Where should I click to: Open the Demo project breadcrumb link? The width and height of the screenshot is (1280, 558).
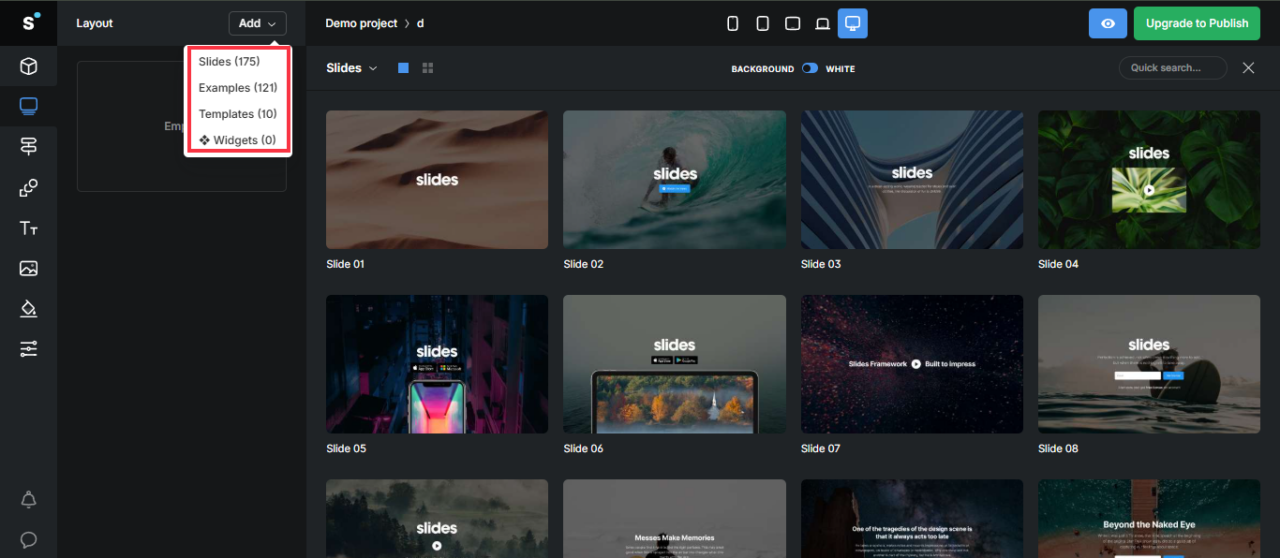[x=361, y=23]
